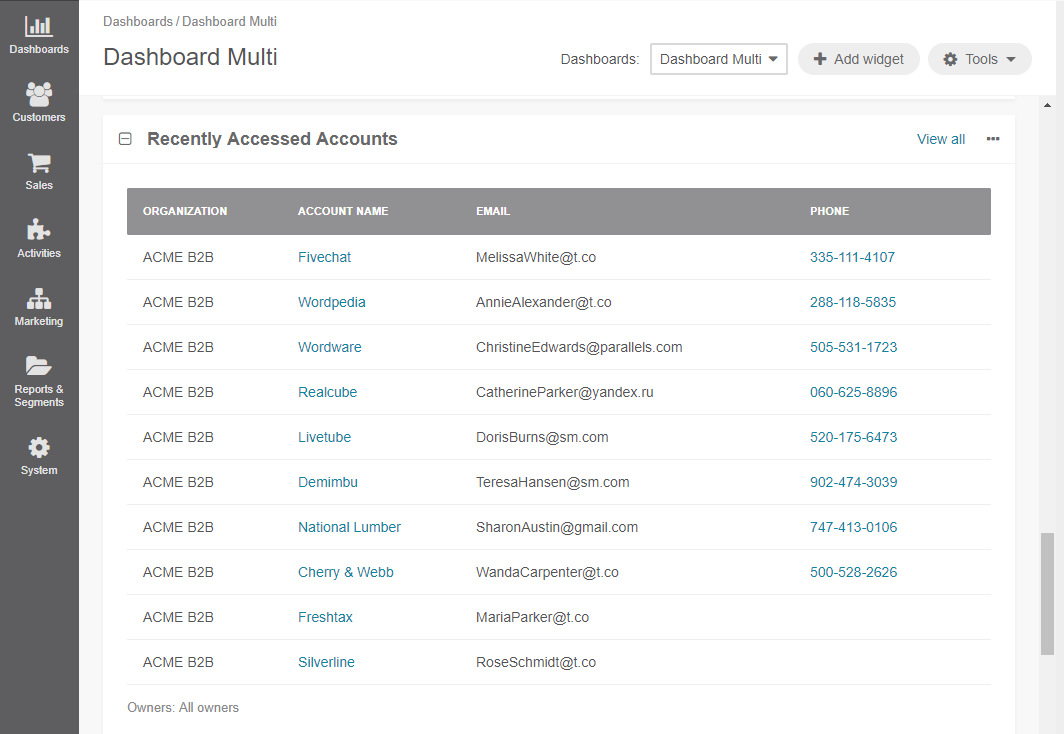Screen dimensions: 1064x734
Task: Open the System gear menu
Action: coord(39,456)
